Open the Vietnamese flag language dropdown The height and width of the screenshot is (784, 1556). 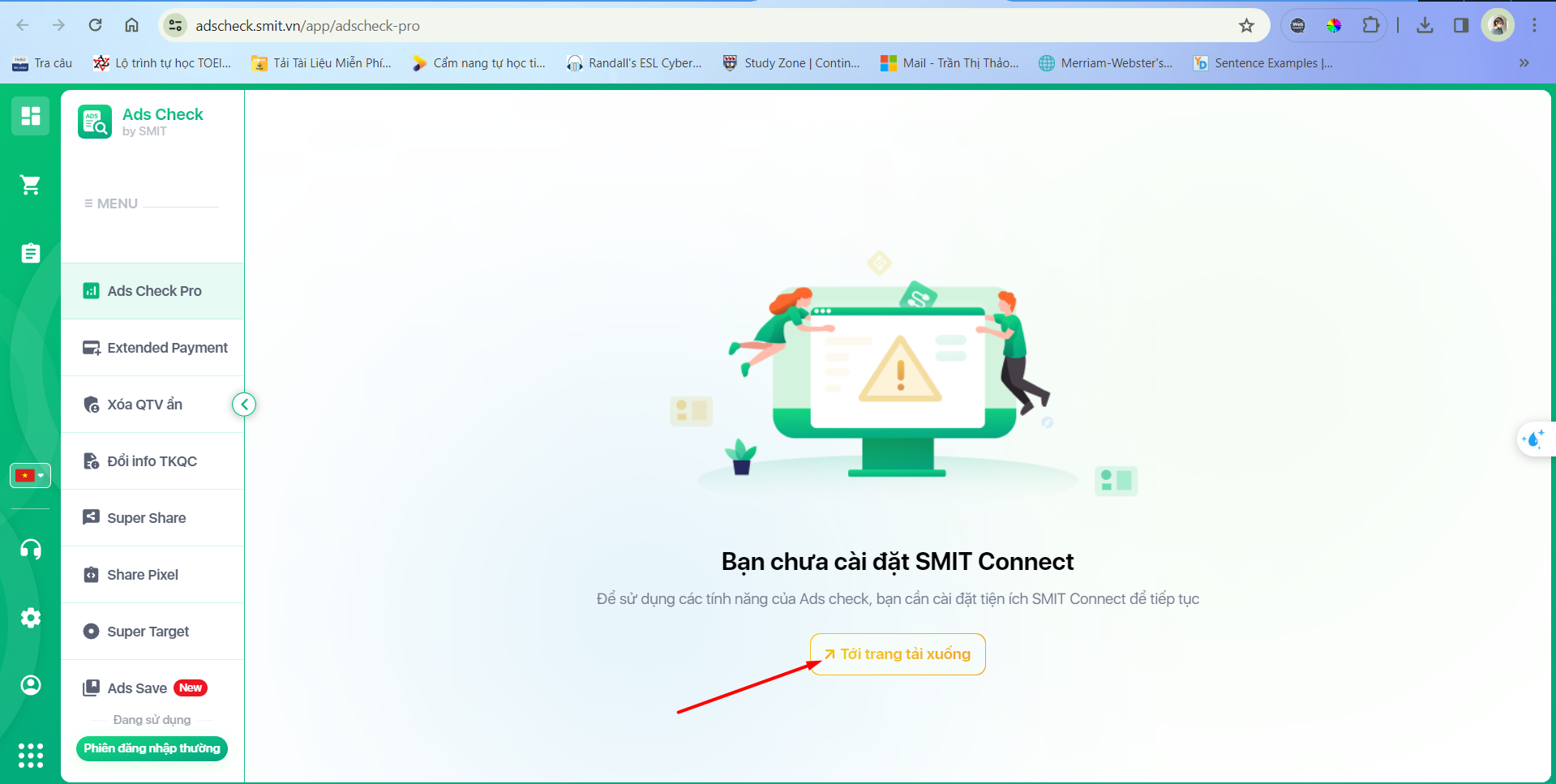pyautogui.click(x=30, y=475)
